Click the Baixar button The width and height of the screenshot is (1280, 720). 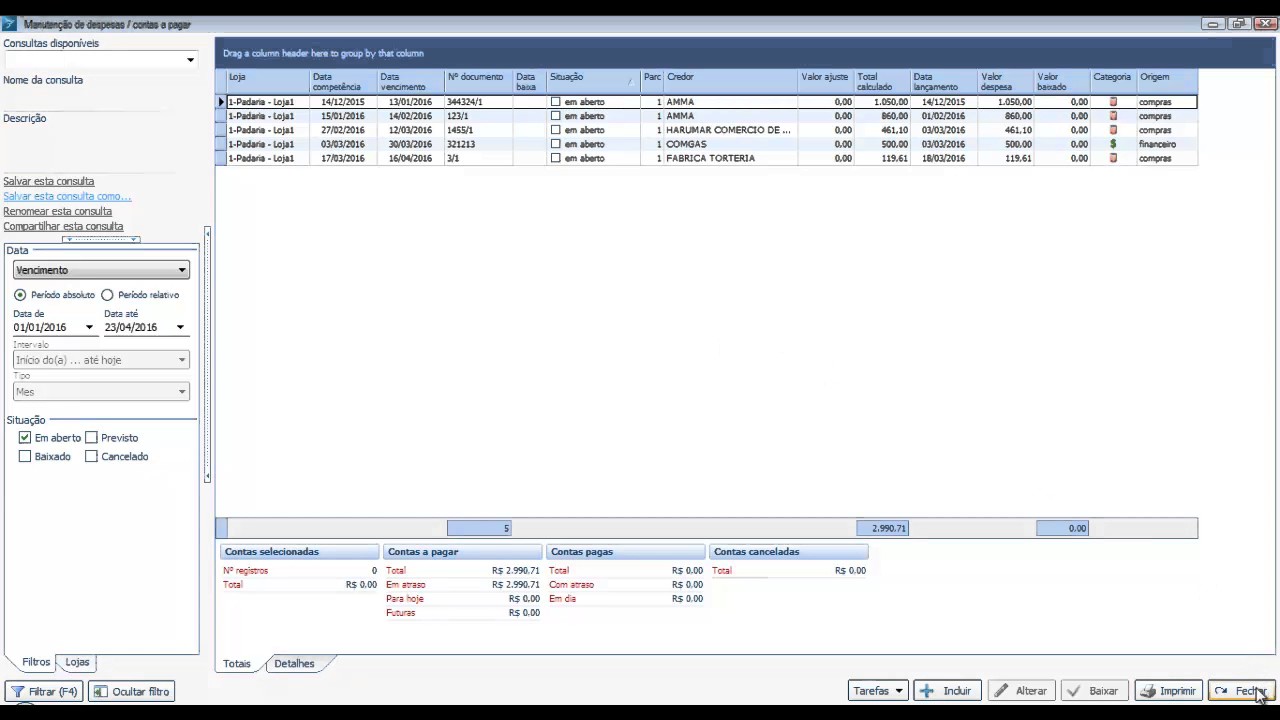[x=1094, y=691]
